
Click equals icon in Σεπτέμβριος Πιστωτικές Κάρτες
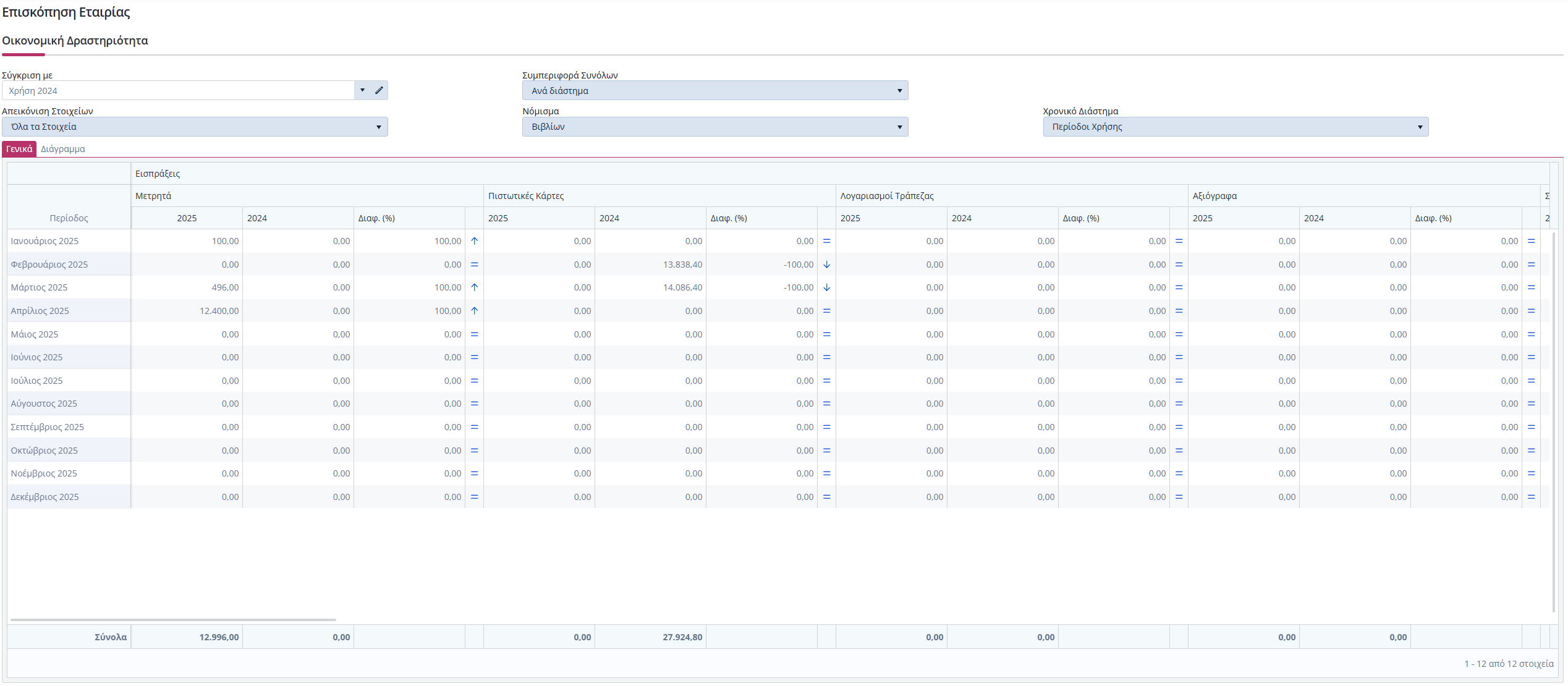826,427
